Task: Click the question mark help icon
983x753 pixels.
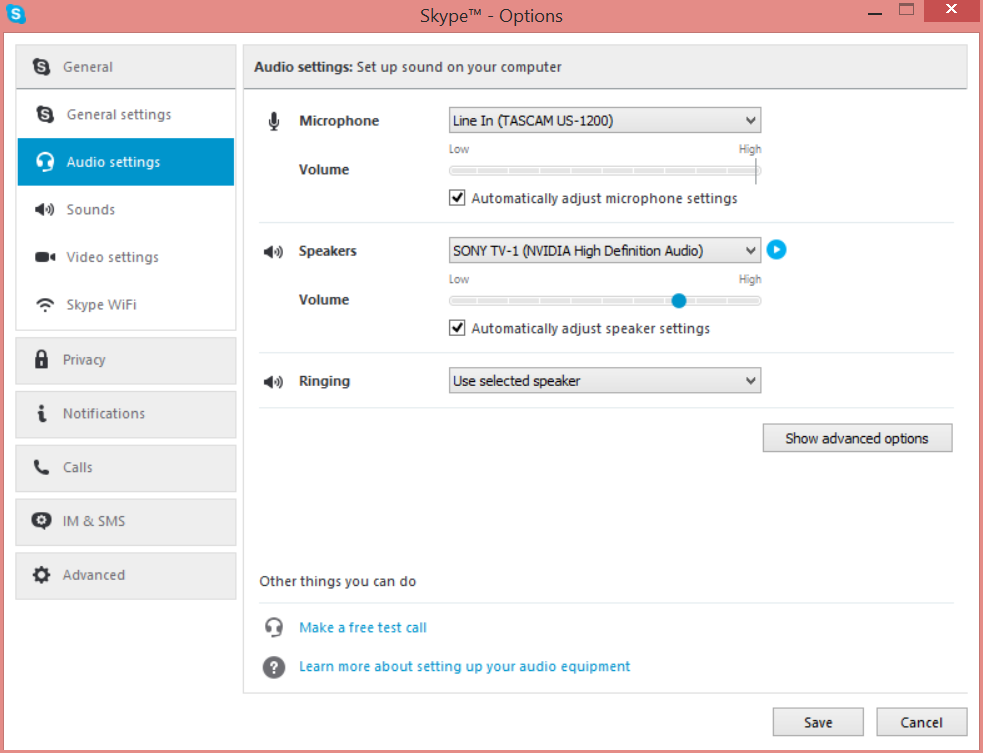Action: [274, 667]
